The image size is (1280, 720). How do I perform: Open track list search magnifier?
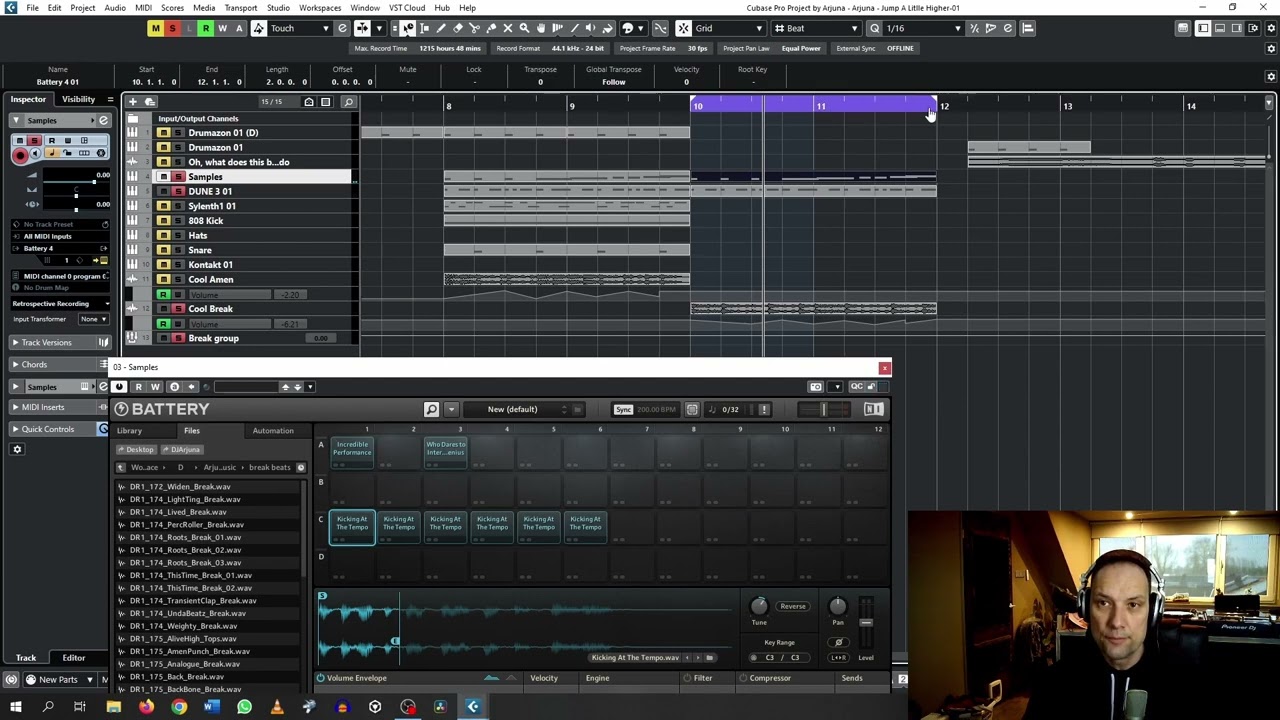[348, 102]
